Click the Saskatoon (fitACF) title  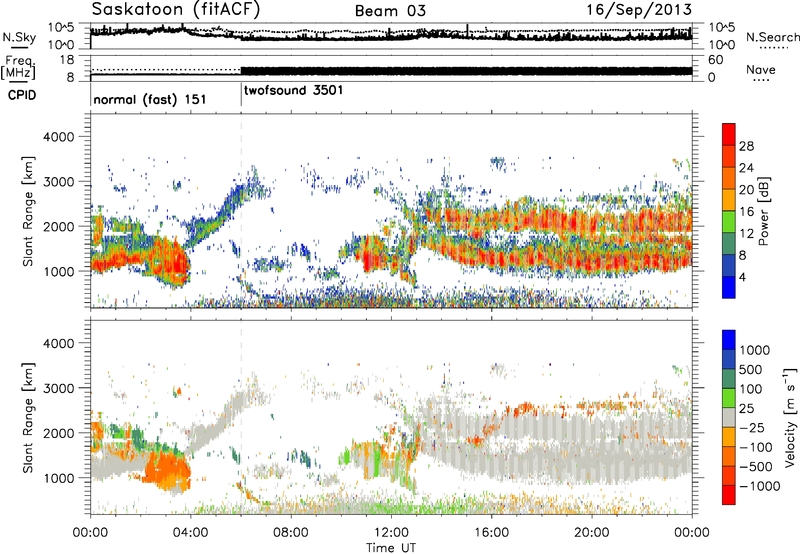point(176,9)
